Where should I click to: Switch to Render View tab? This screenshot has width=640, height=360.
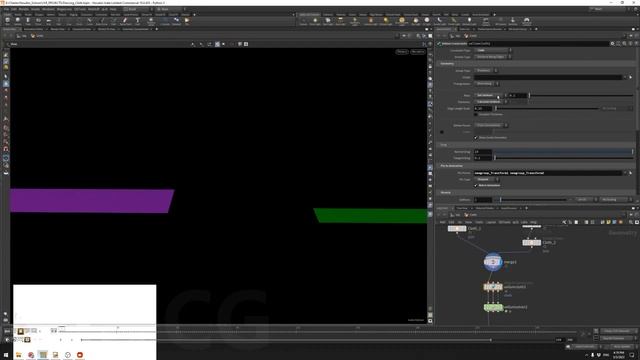(57, 29)
